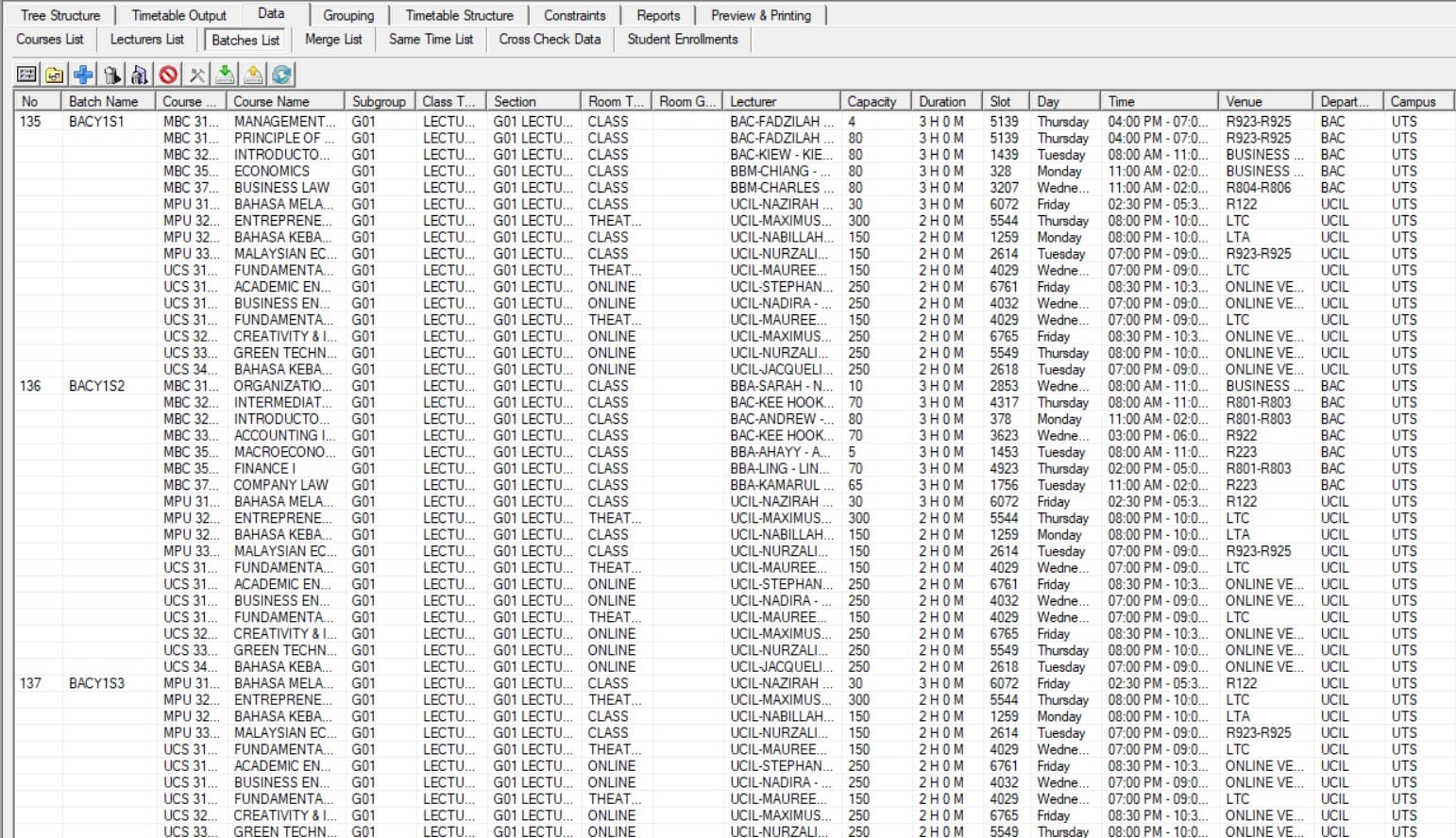Viewport: 1456px width, 838px height.
Task: Open the list settings toolbar icon
Action: [26, 75]
